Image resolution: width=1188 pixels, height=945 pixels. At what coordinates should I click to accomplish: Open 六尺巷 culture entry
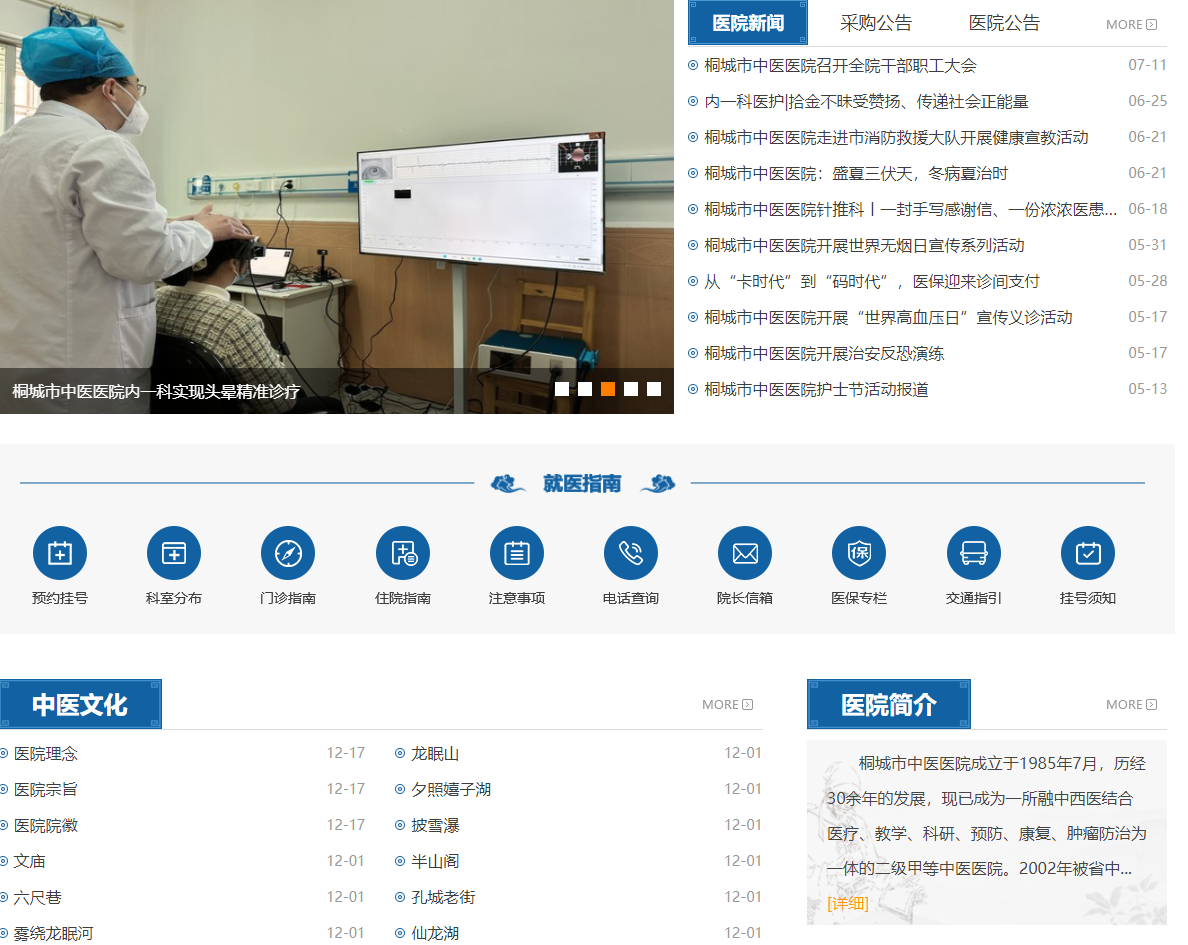point(37,897)
